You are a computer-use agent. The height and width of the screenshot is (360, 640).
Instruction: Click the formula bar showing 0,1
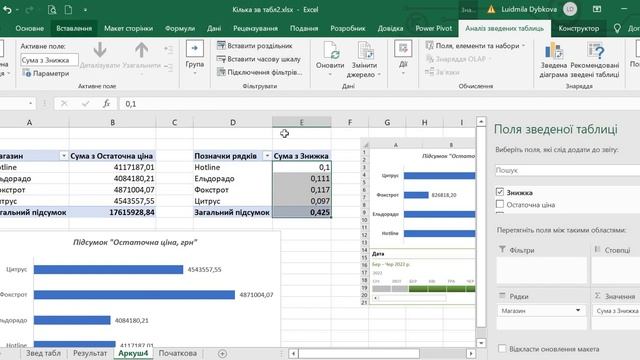[x=379, y=104]
